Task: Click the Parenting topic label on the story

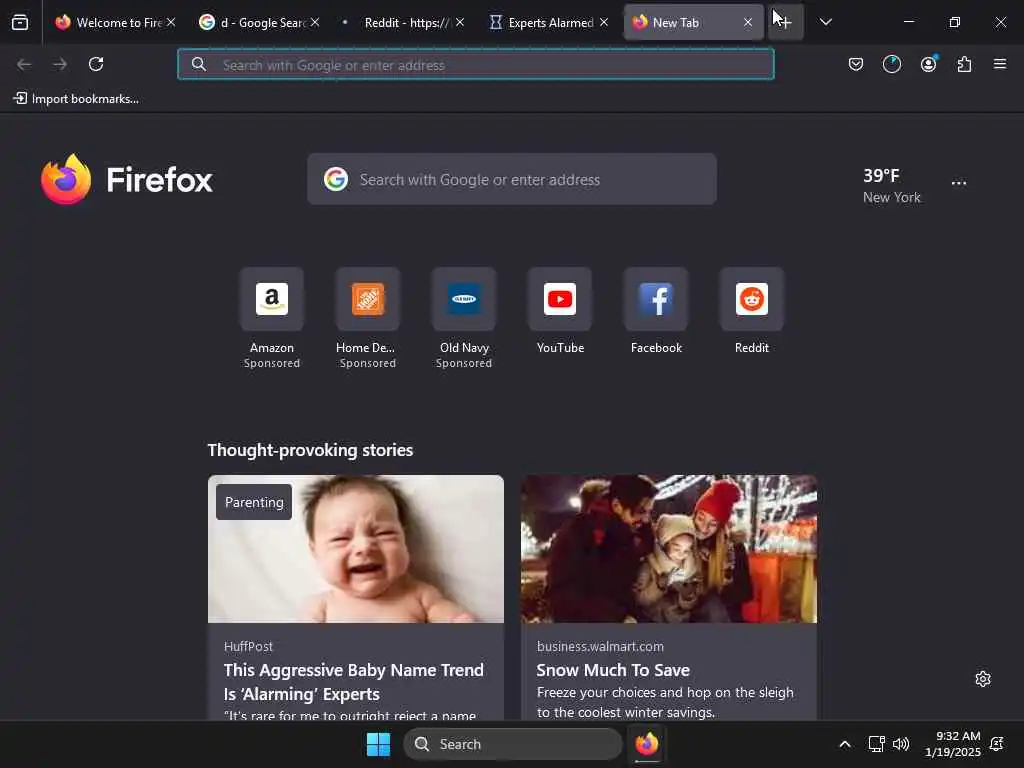Action: tap(254, 502)
